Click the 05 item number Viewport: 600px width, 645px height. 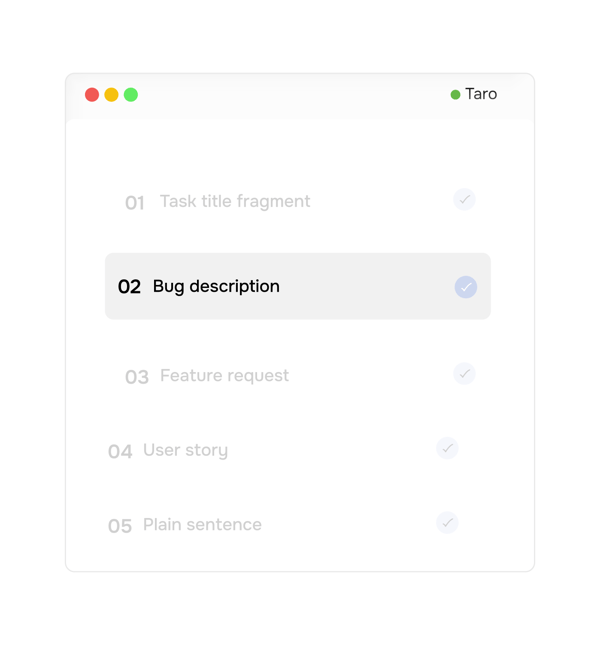coord(120,526)
